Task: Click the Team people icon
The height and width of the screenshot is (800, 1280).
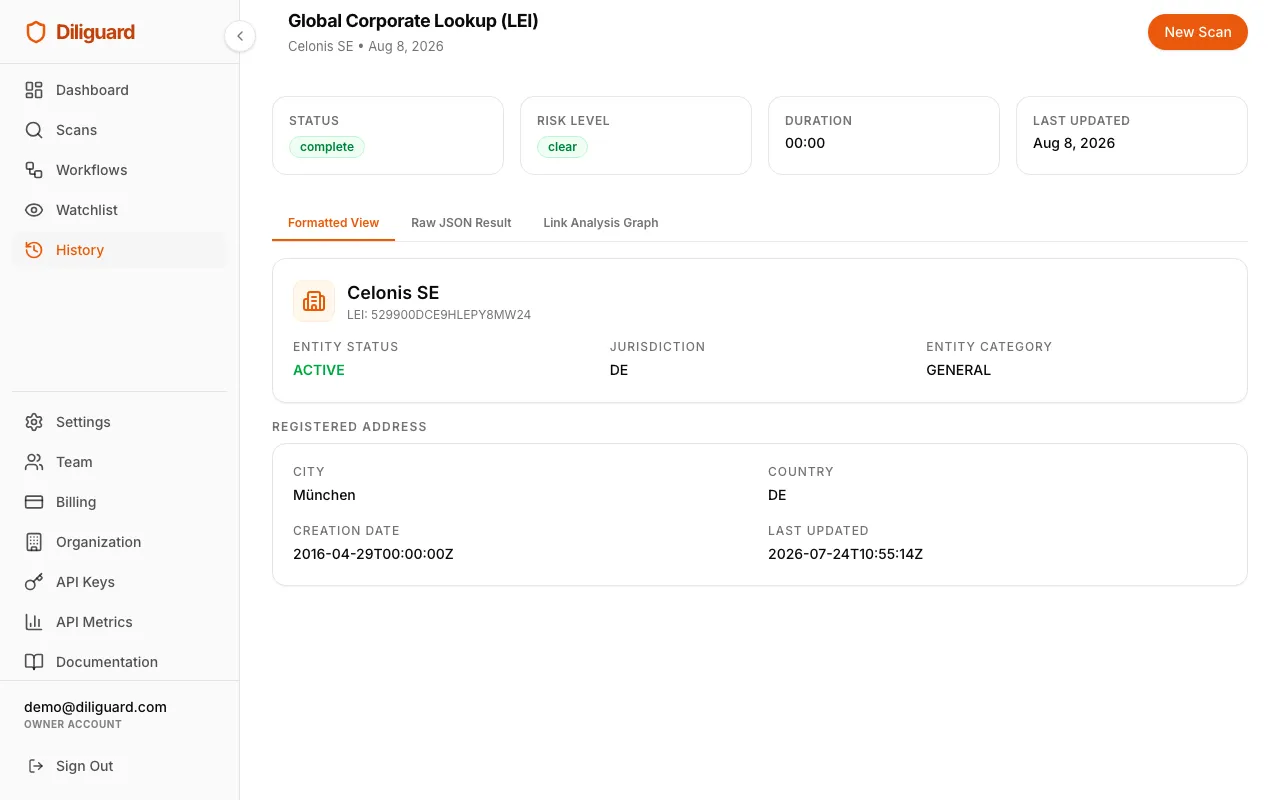Action: tap(34, 462)
